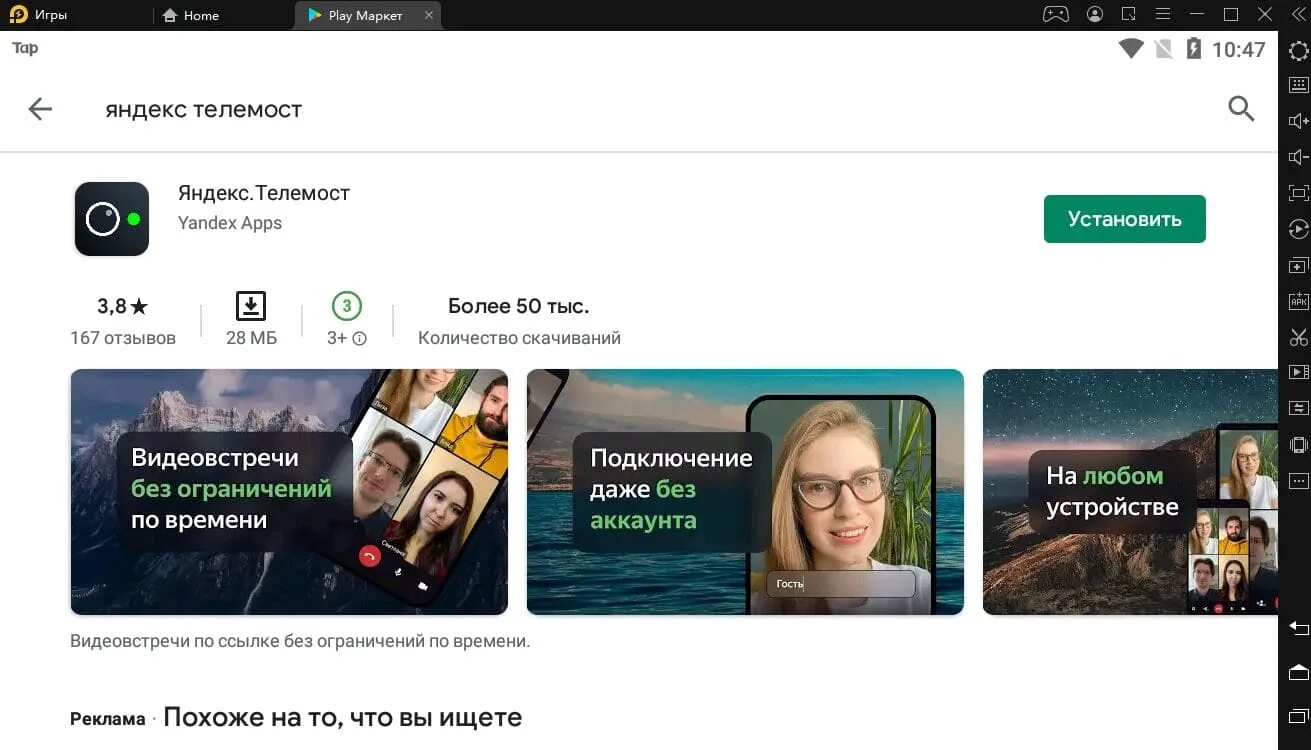
Task: Click the Установить install button
Action: (1124, 219)
